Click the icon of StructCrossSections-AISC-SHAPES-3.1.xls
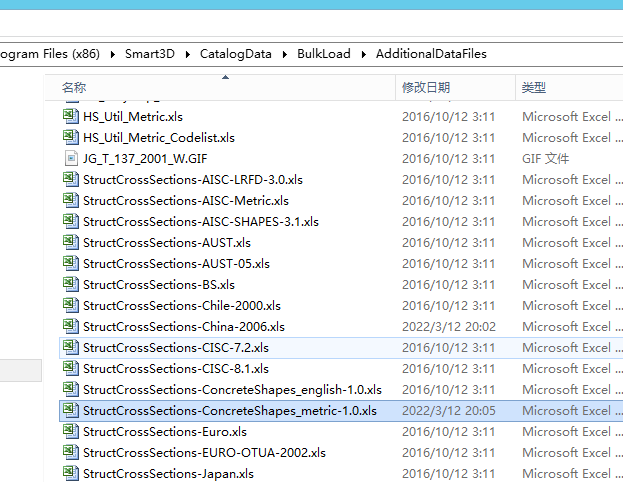 71,221
